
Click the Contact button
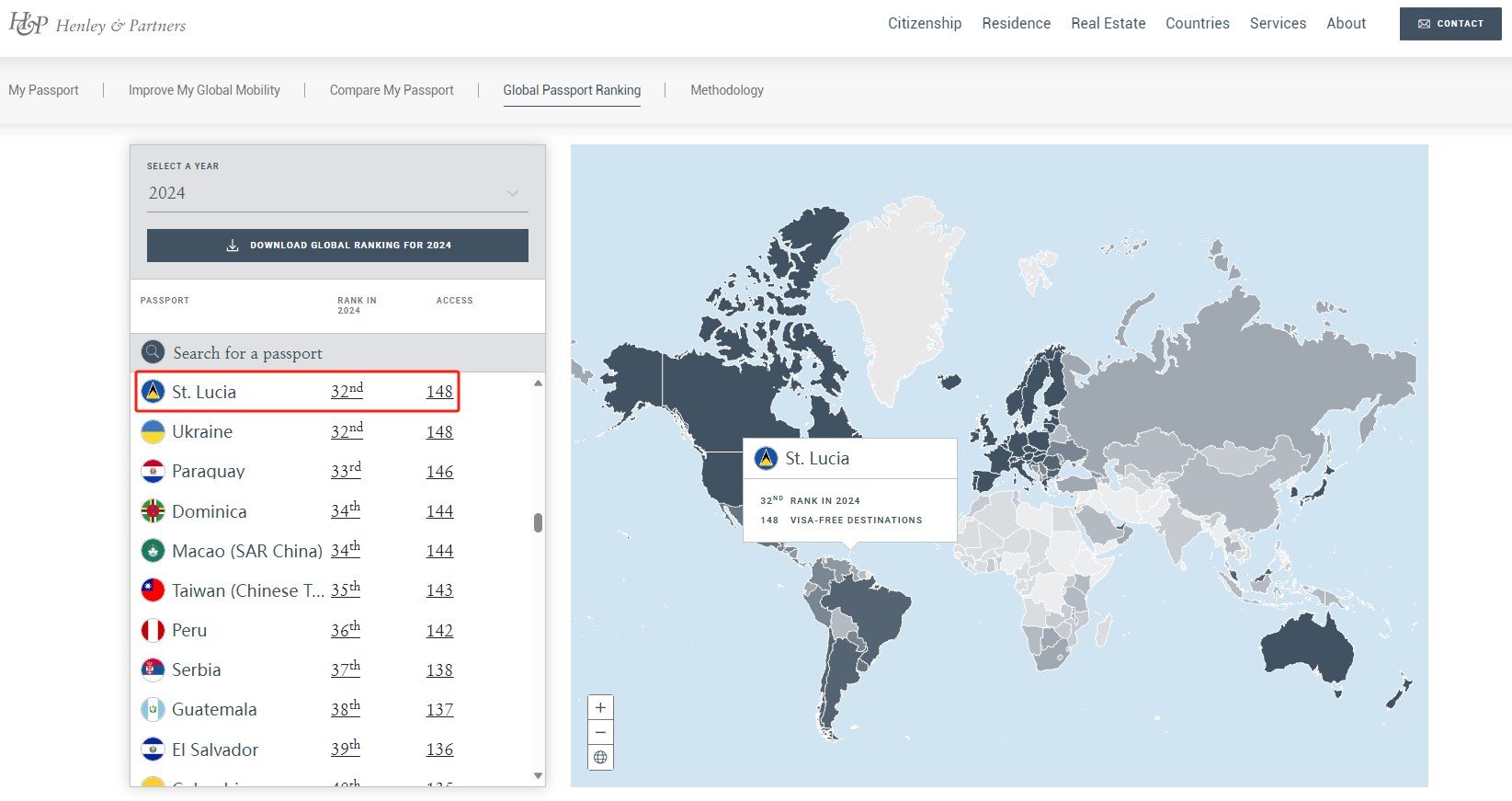pyautogui.click(x=1449, y=24)
